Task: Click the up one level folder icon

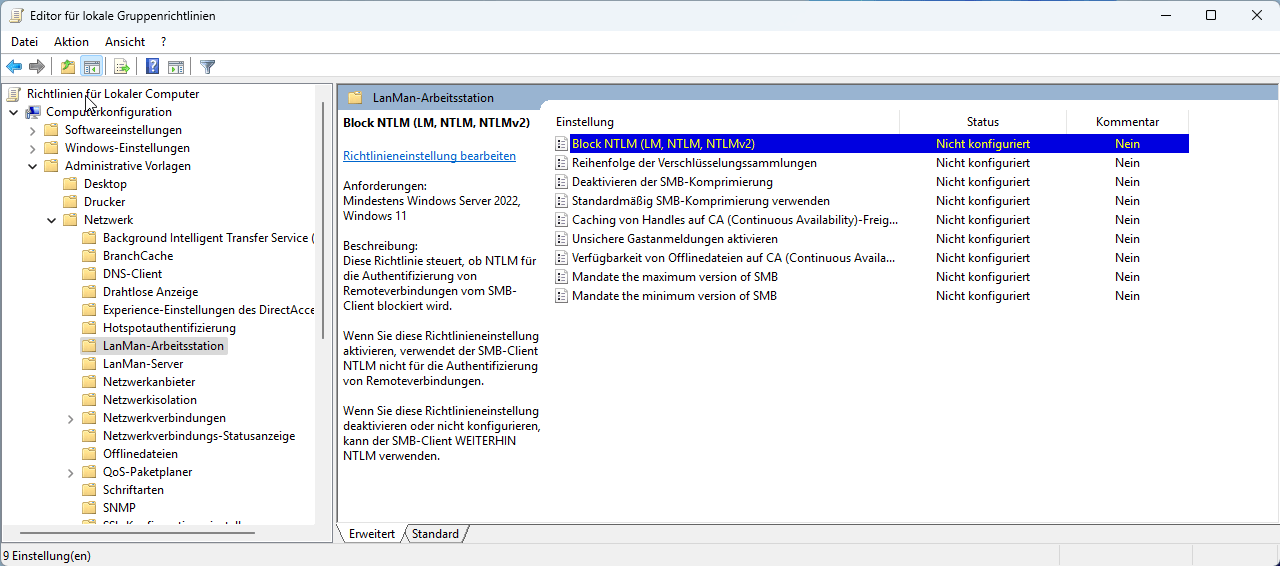Action: pyautogui.click(x=67, y=67)
